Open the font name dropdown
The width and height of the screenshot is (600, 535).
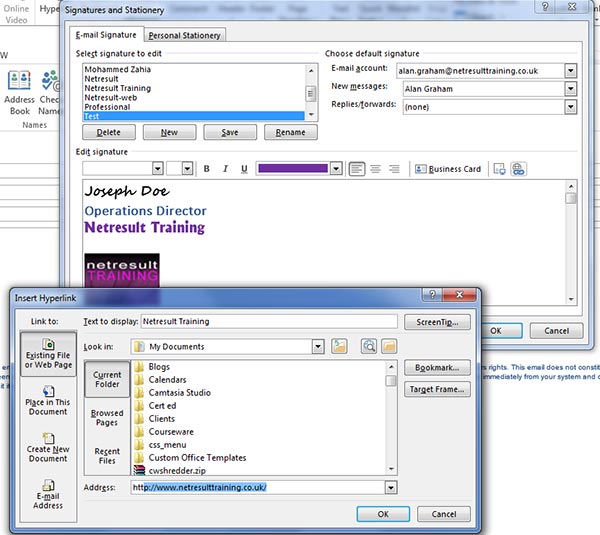(x=157, y=168)
